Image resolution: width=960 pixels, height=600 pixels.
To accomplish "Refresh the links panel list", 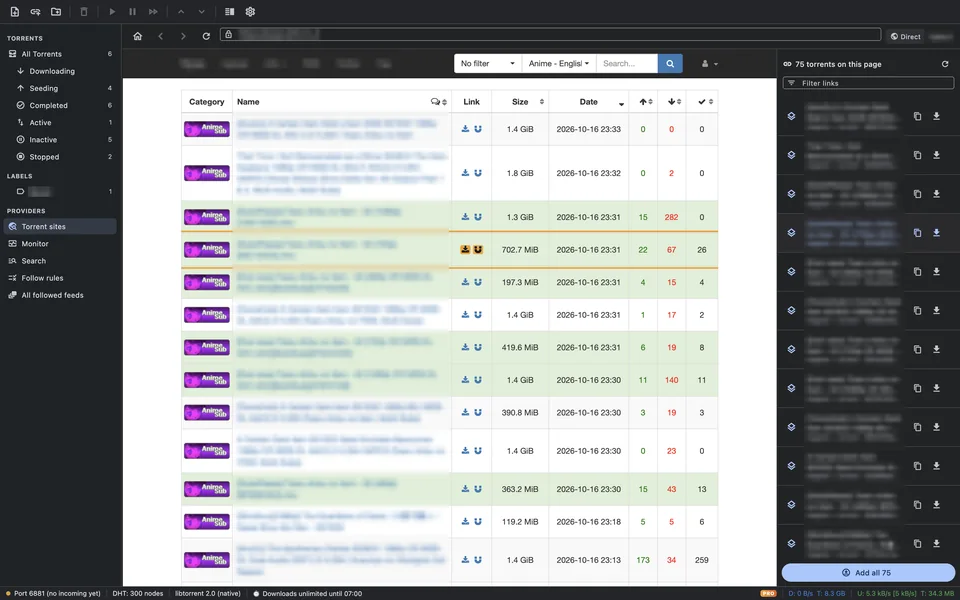I will coord(945,64).
